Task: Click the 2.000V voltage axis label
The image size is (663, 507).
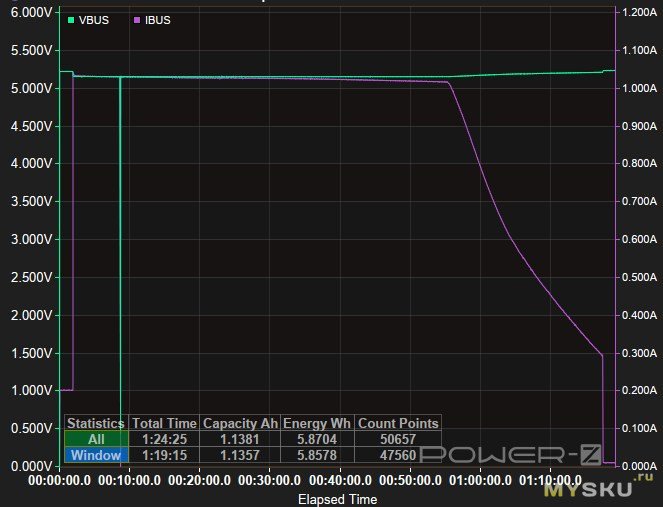Action: (31, 315)
